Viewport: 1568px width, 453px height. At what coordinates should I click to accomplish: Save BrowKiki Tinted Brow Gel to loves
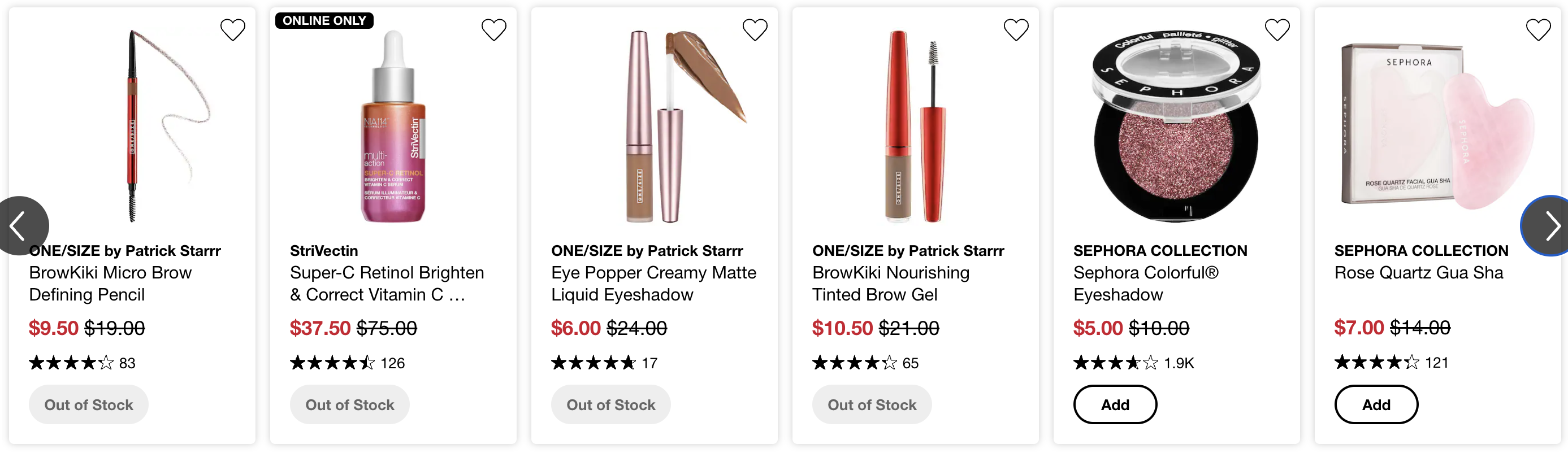pyautogui.click(x=1016, y=30)
